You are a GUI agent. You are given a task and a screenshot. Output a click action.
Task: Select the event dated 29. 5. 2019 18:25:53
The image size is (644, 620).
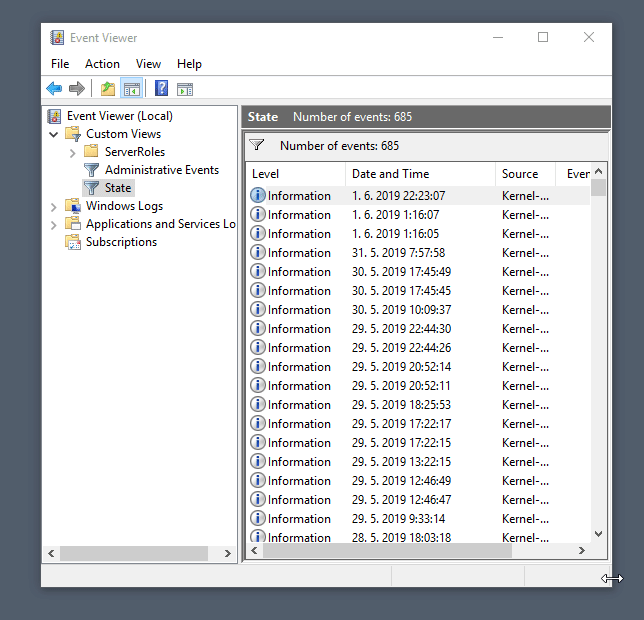pos(419,404)
